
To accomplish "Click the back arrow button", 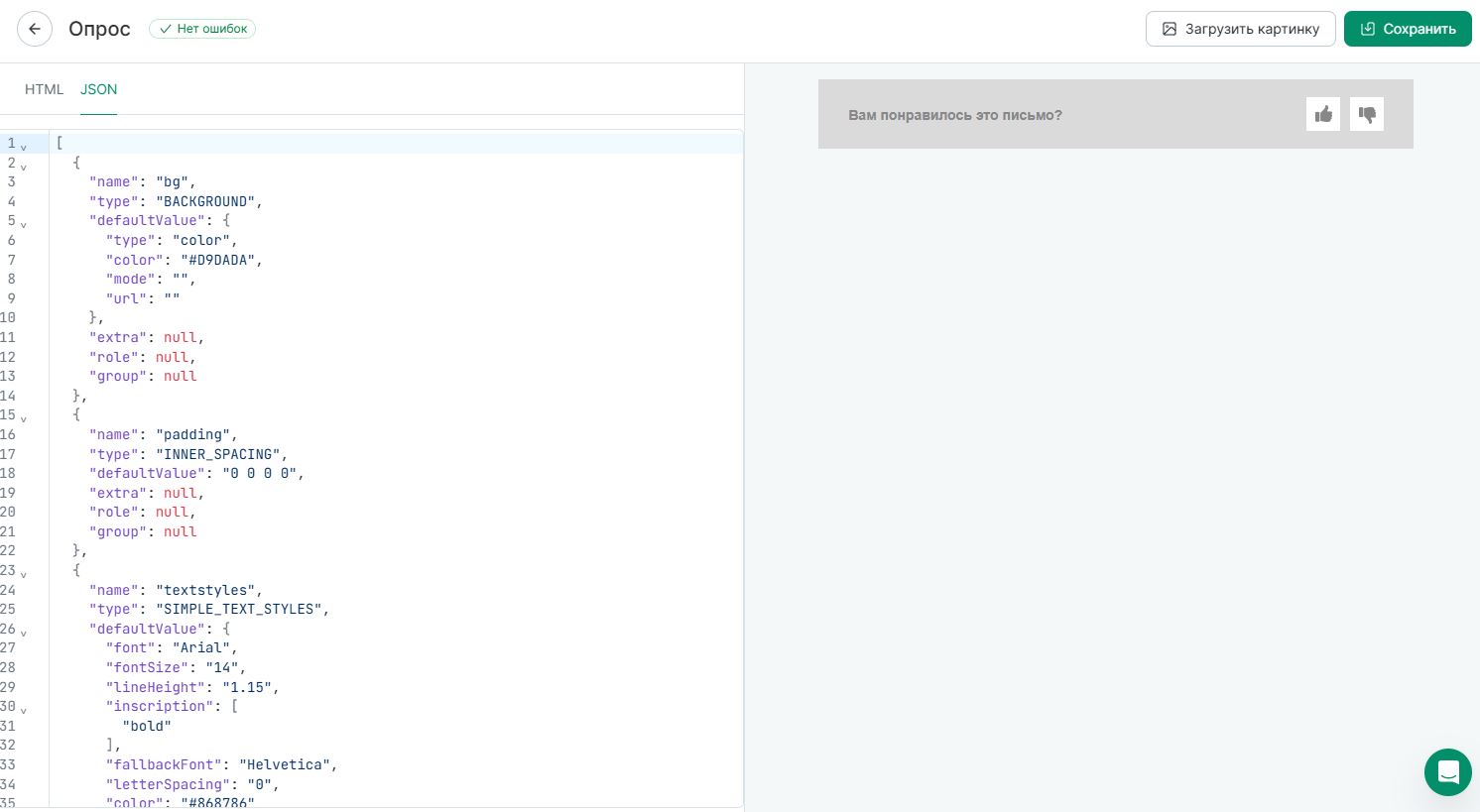I will click(x=35, y=29).
